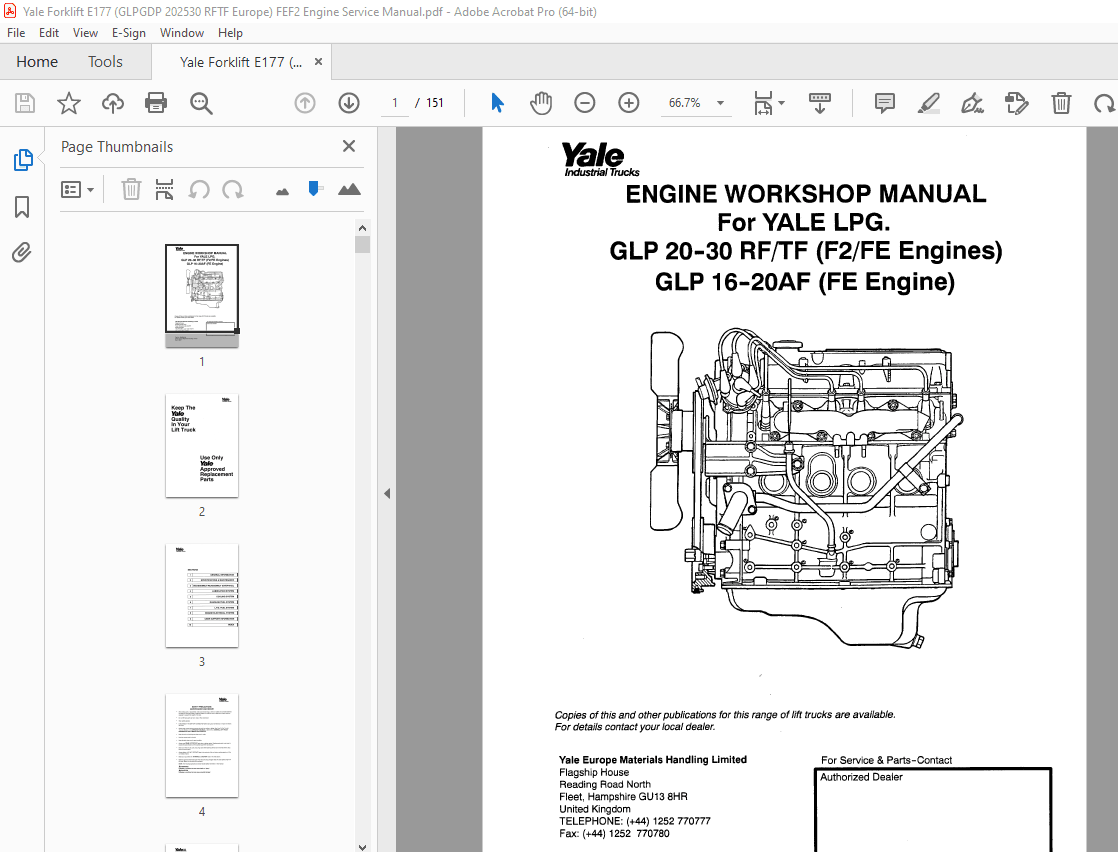Click the Print icon

point(156,102)
